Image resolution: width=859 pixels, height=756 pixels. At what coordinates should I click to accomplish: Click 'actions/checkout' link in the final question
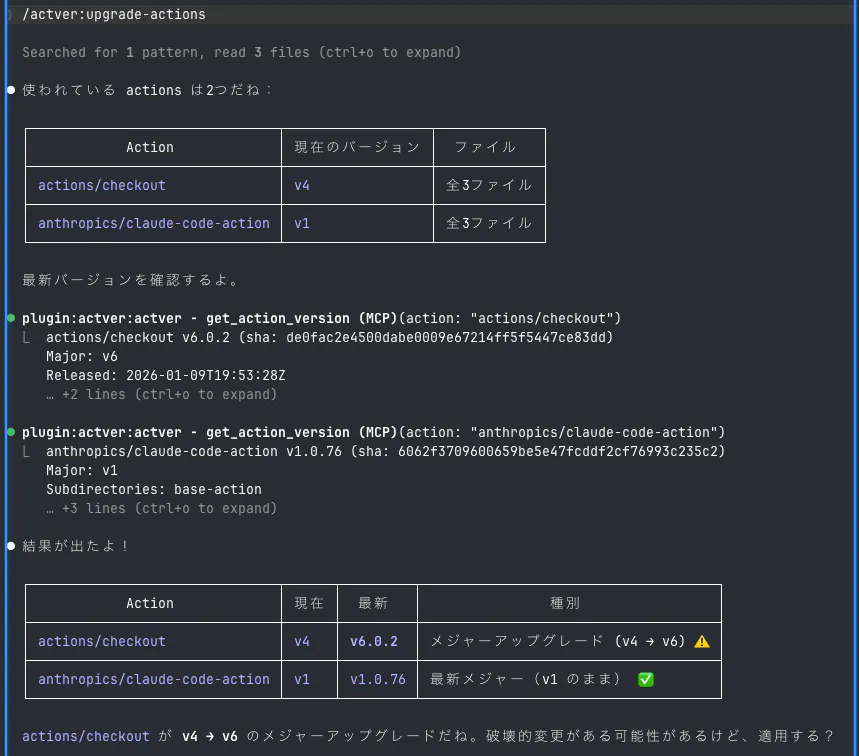(85, 736)
